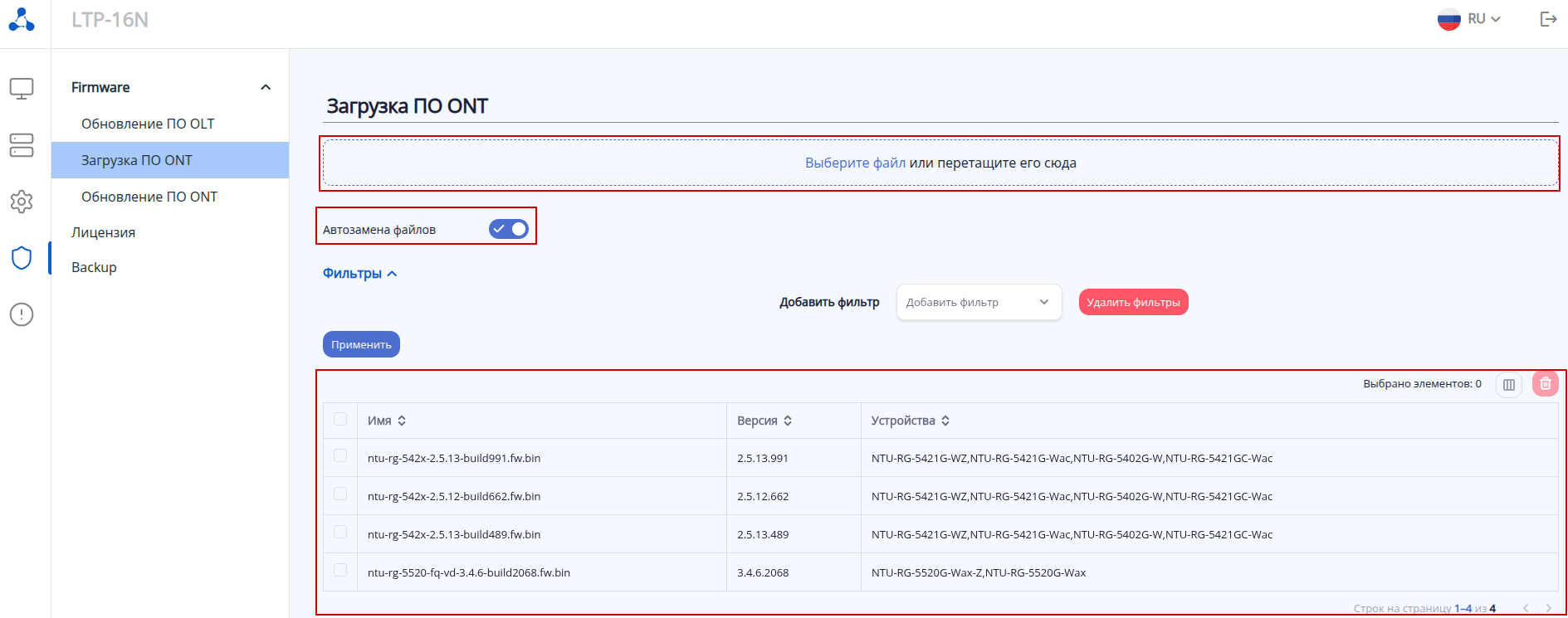Viewport: 1568px width, 618px height.
Task: Open the settings gear in the sidebar
Action: (22, 202)
